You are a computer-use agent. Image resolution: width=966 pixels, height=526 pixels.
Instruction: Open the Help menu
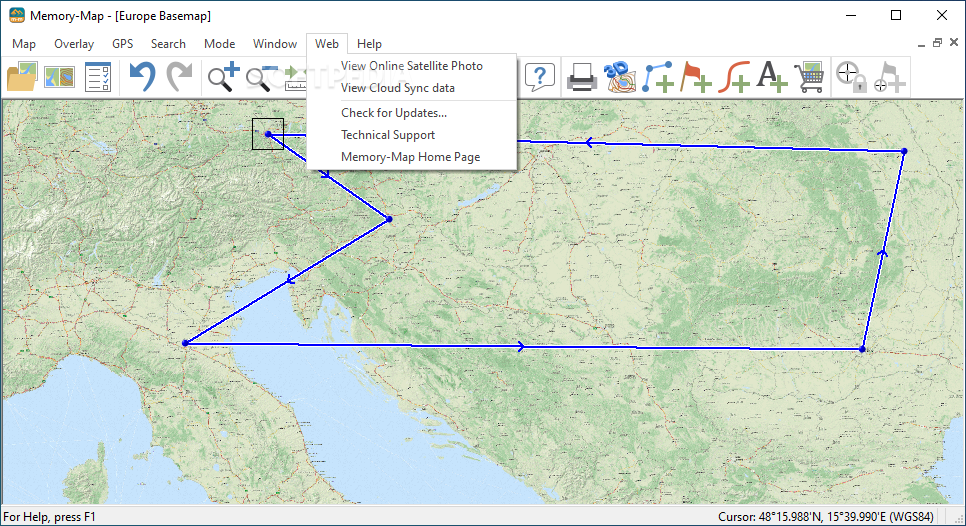(x=369, y=44)
